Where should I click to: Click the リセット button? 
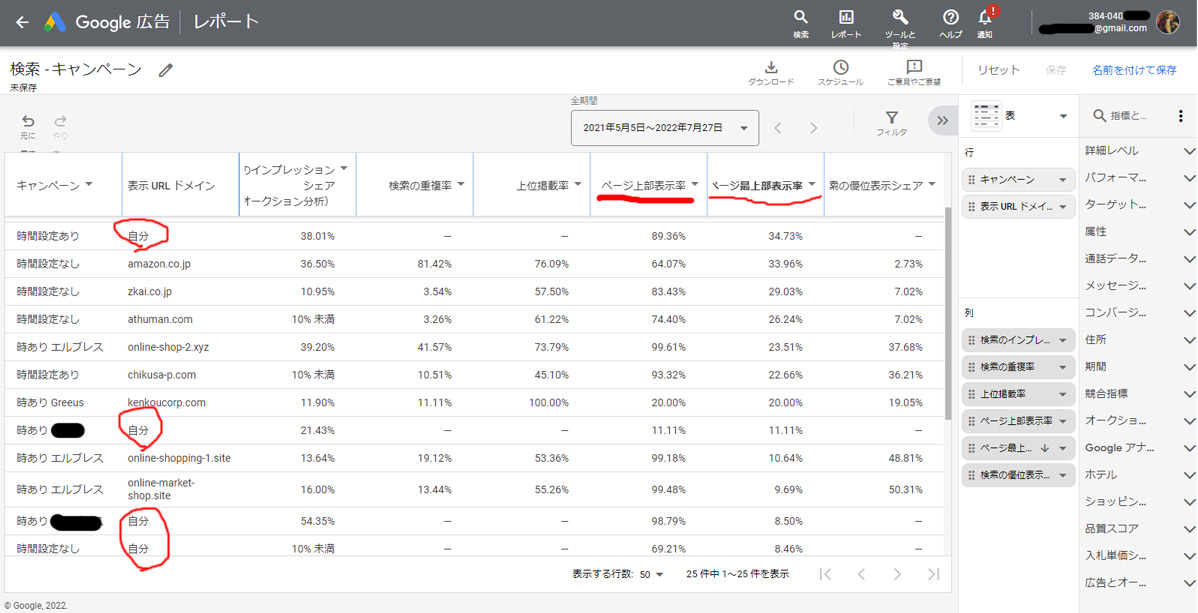click(x=998, y=70)
